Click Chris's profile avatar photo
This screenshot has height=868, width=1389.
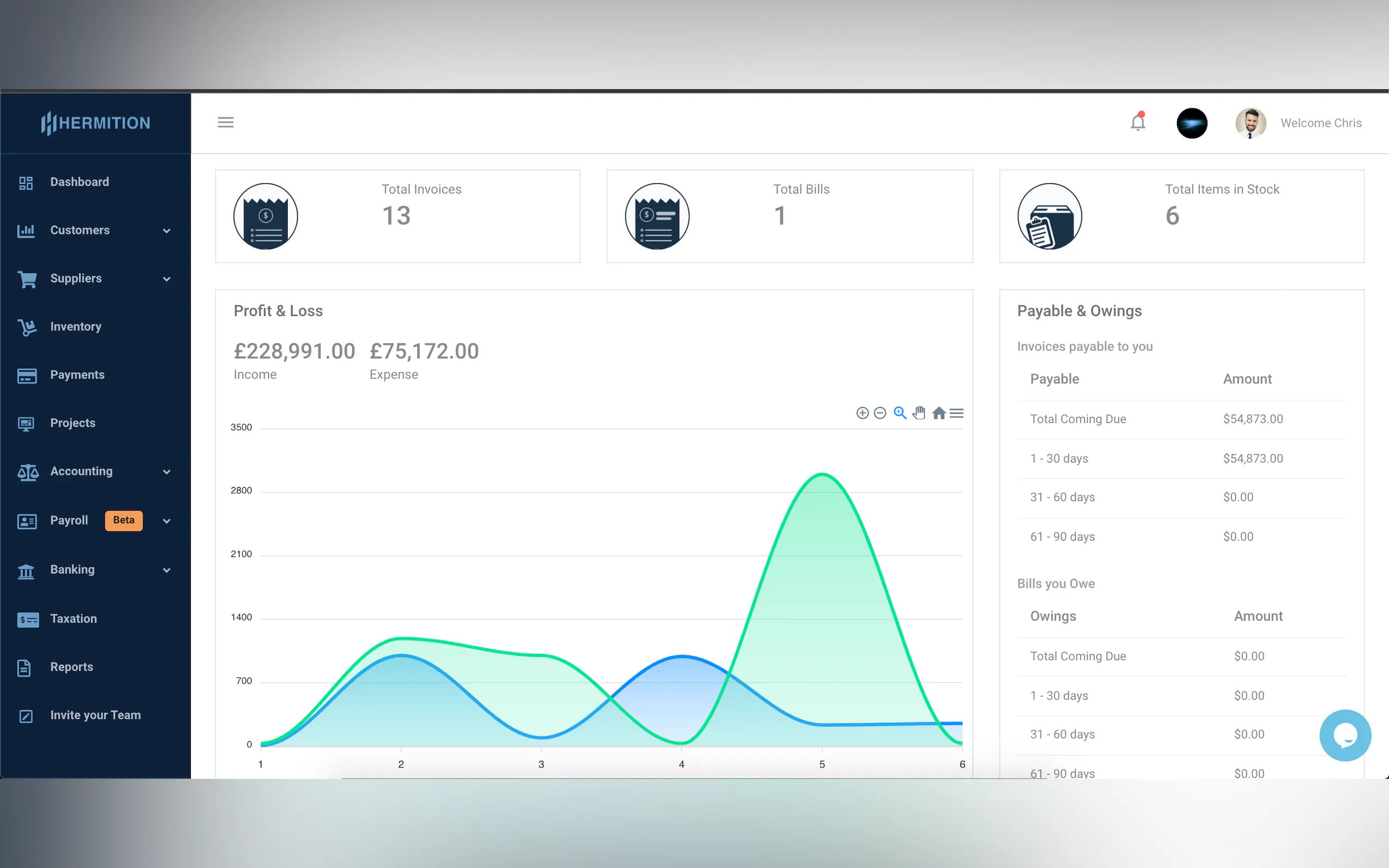tap(1250, 123)
